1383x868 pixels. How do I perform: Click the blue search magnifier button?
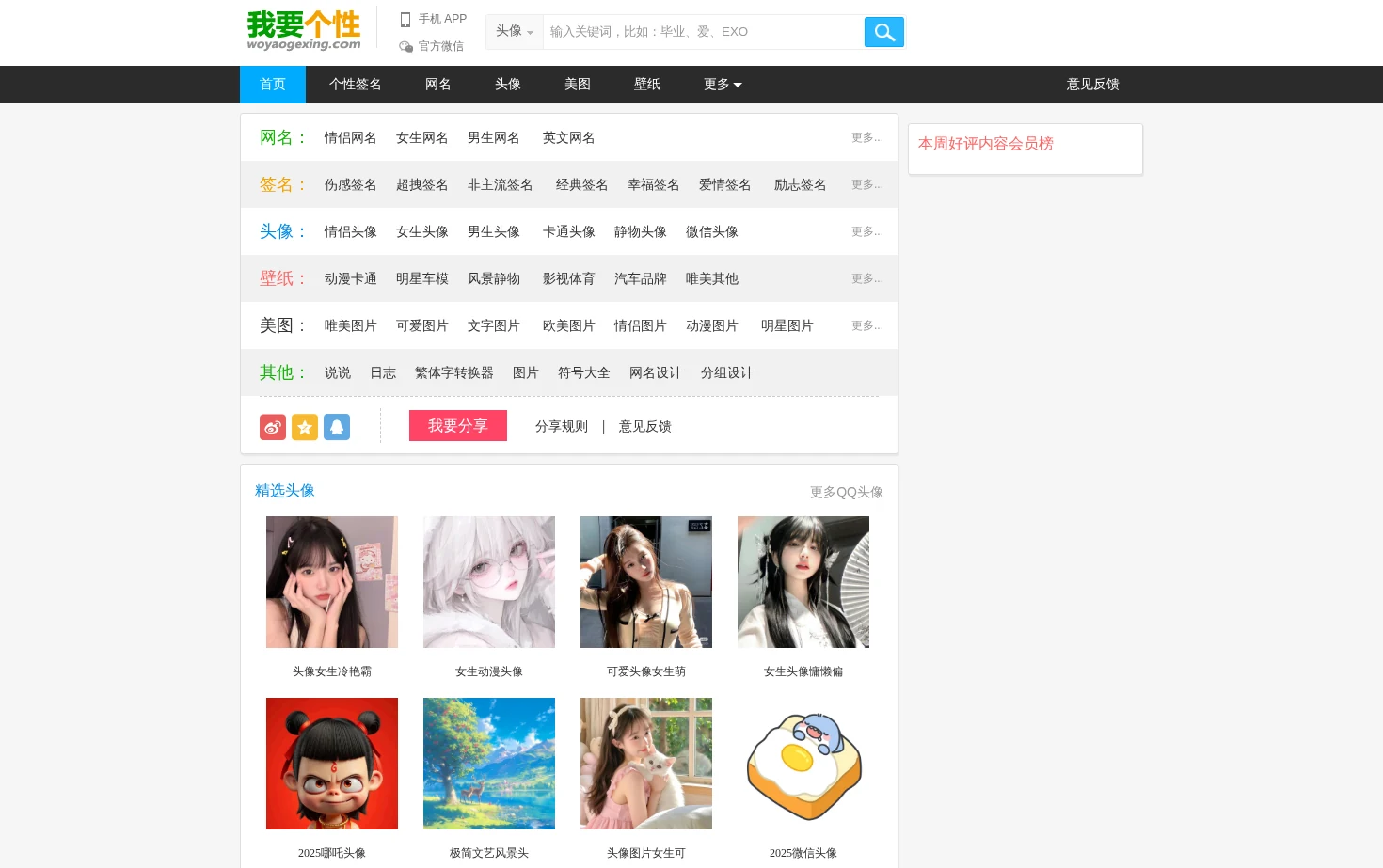click(883, 32)
